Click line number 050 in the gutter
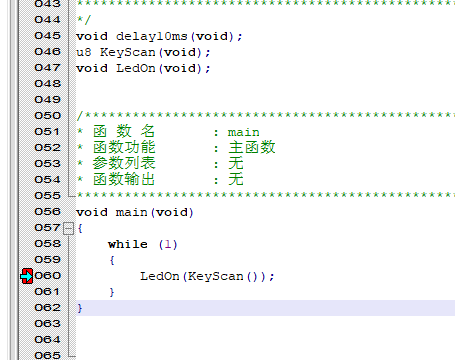The height and width of the screenshot is (360, 455). pos(47,116)
